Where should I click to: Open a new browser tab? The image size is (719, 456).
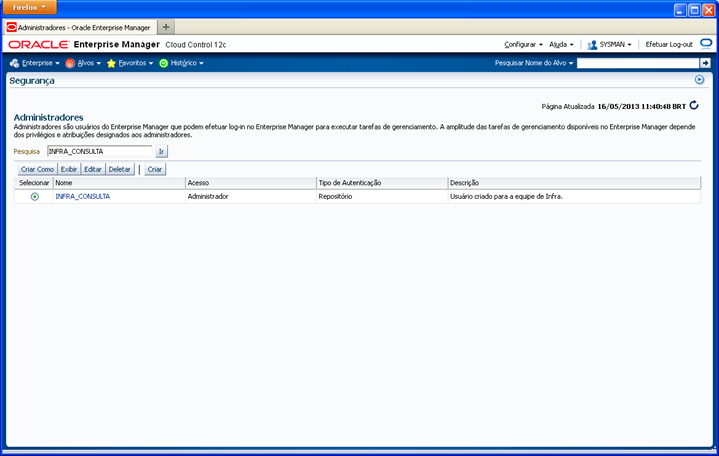pos(166,27)
